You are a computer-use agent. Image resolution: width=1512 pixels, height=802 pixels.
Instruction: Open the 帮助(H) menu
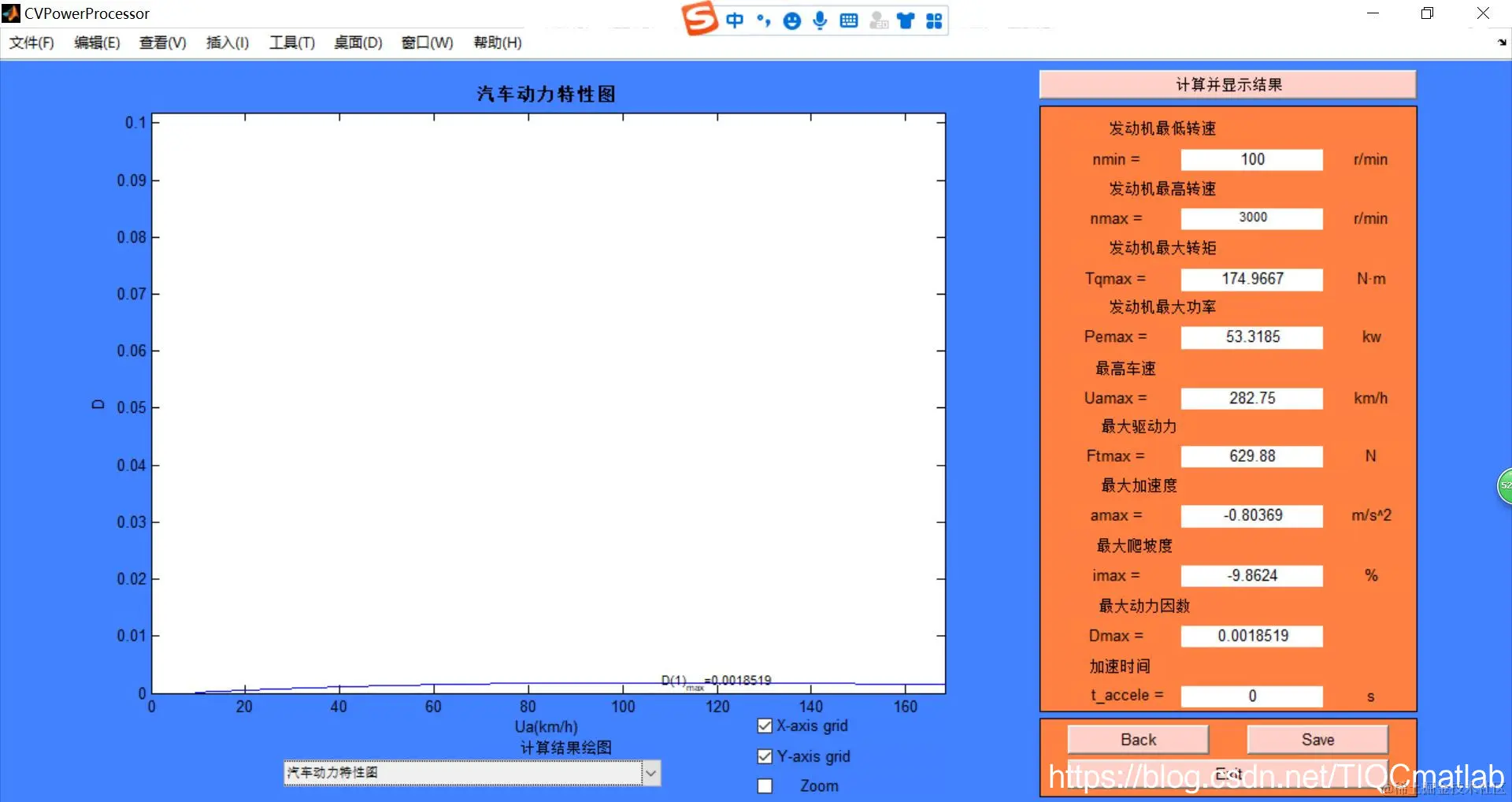pyautogui.click(x=496, y=43)
